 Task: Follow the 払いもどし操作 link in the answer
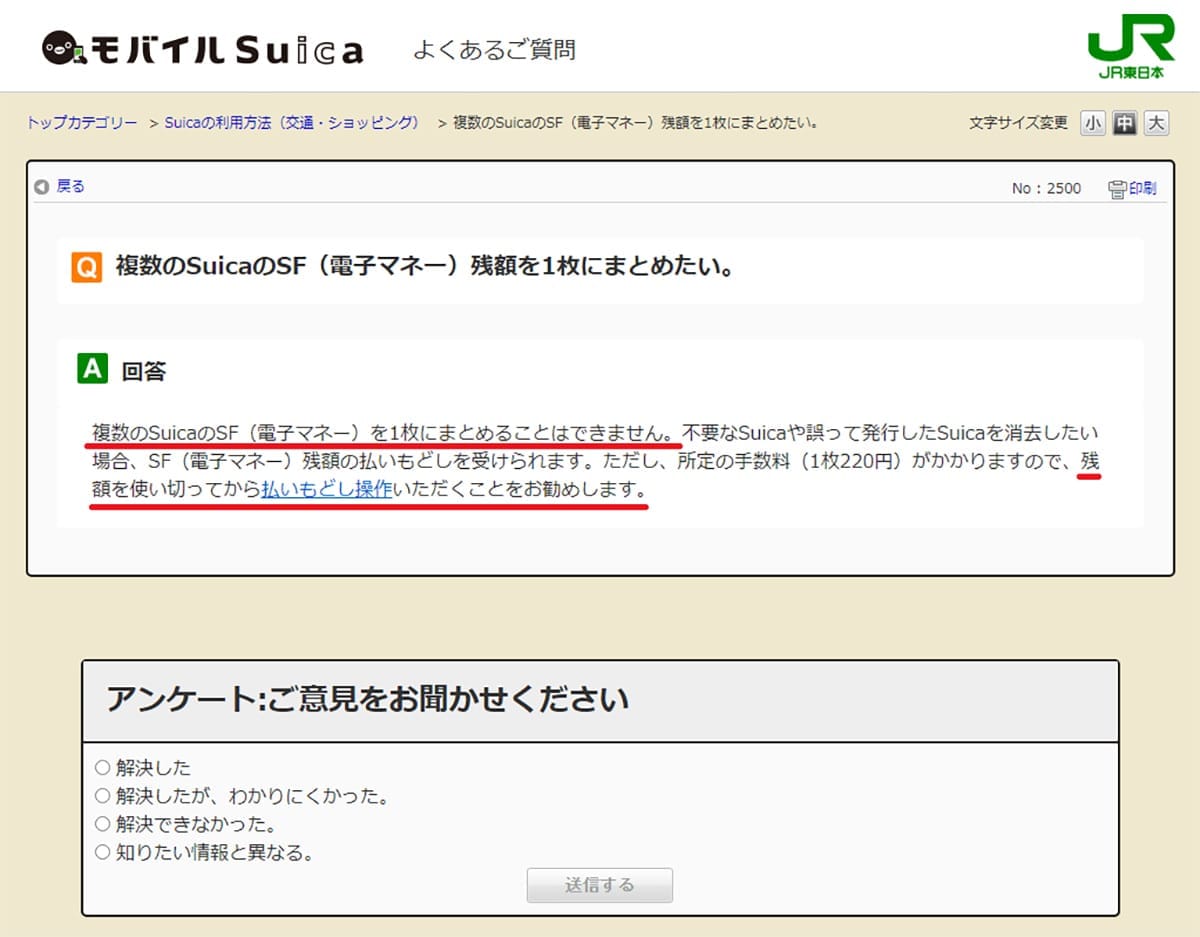tap(326, 490)
